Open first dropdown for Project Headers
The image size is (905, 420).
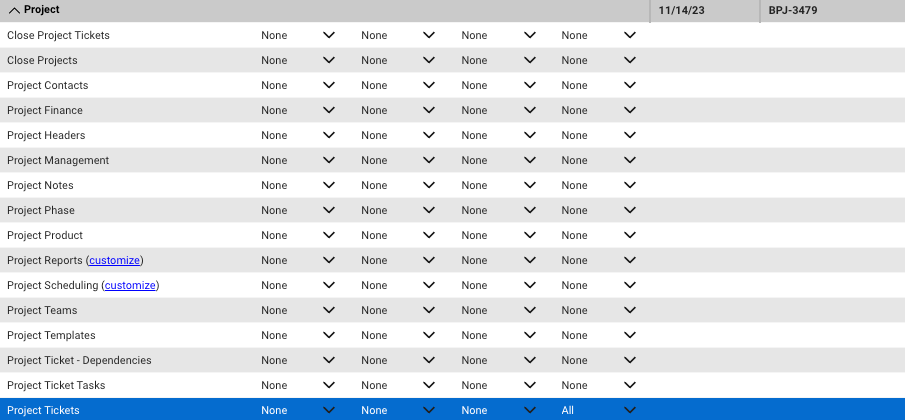pyautogui.click(x=298, y=135)
